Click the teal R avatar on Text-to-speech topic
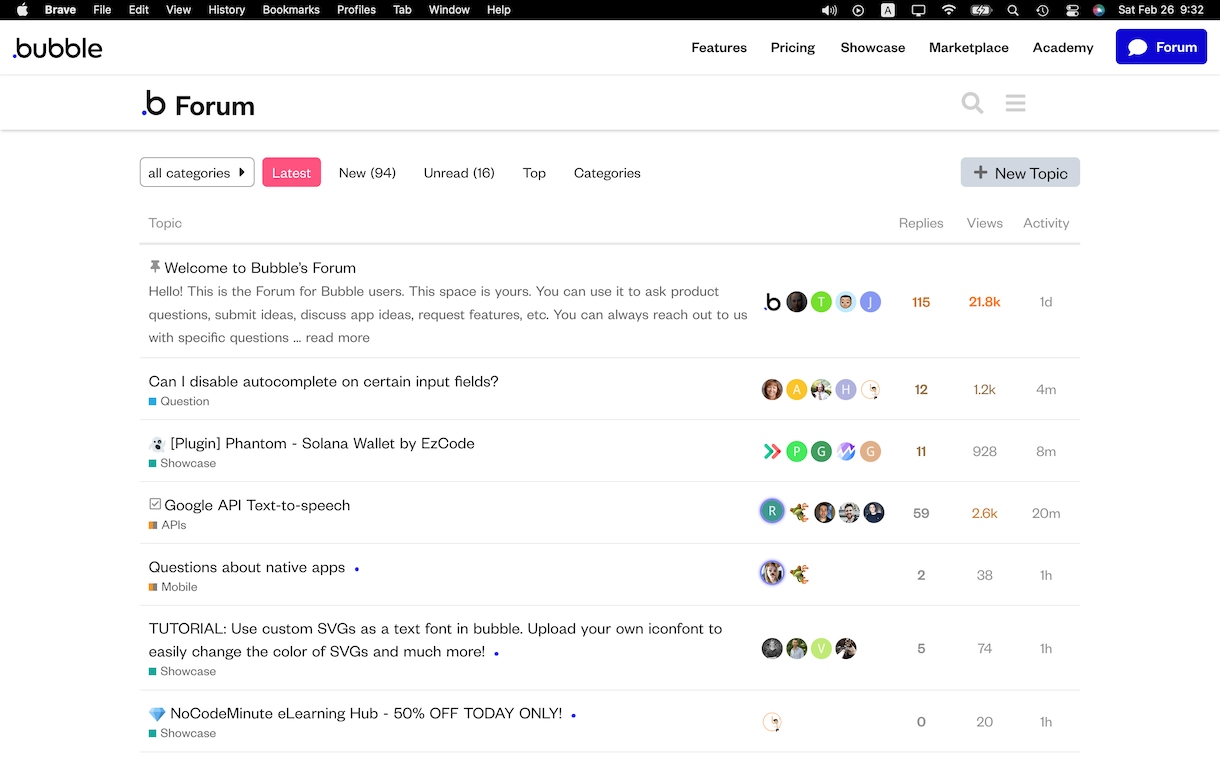 pyautogui.click(x=772, y=513)
